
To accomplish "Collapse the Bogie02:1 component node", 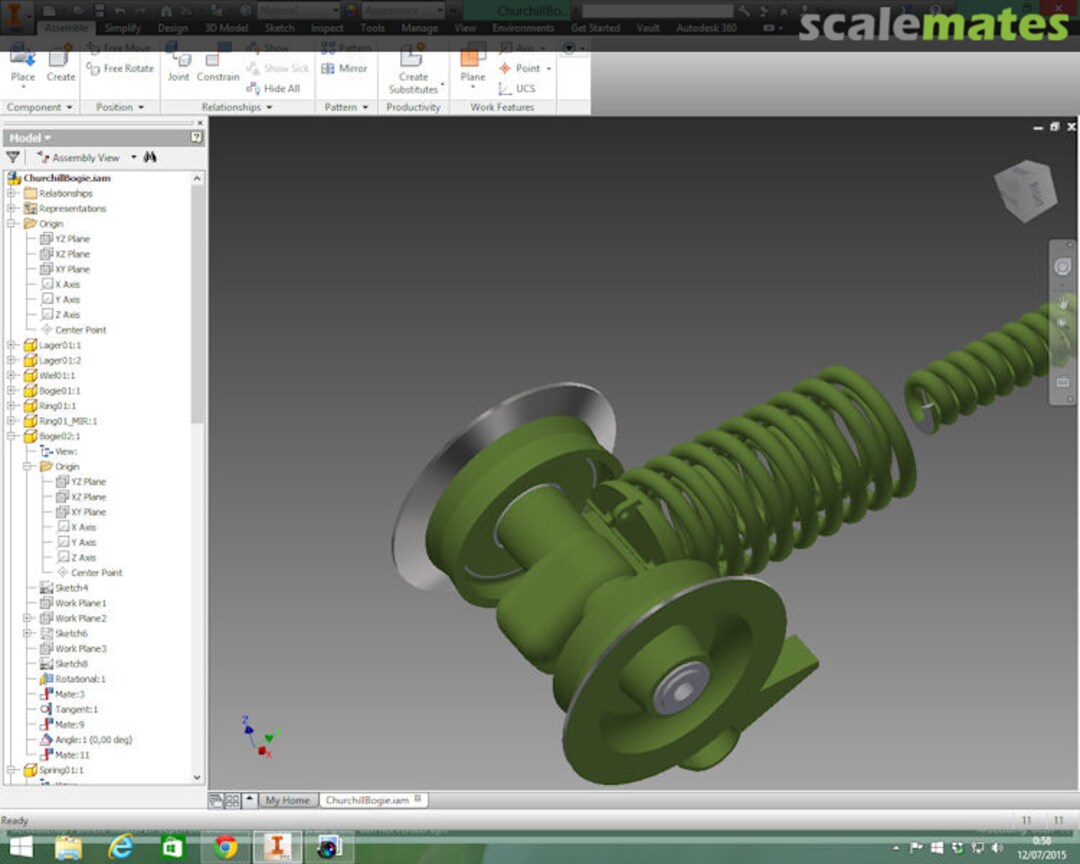I will (x=12, y=436).
